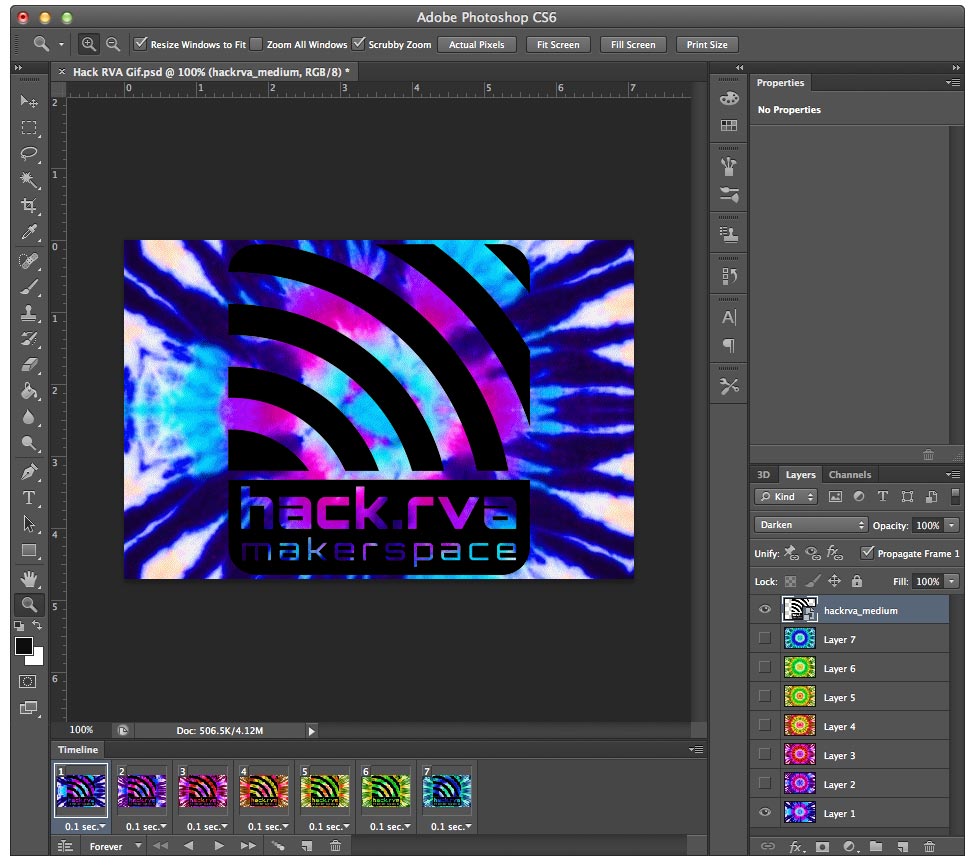Toggle Resize Windows to Fit checkbox
Screen dimensions: 975x866
click(141, 44)
